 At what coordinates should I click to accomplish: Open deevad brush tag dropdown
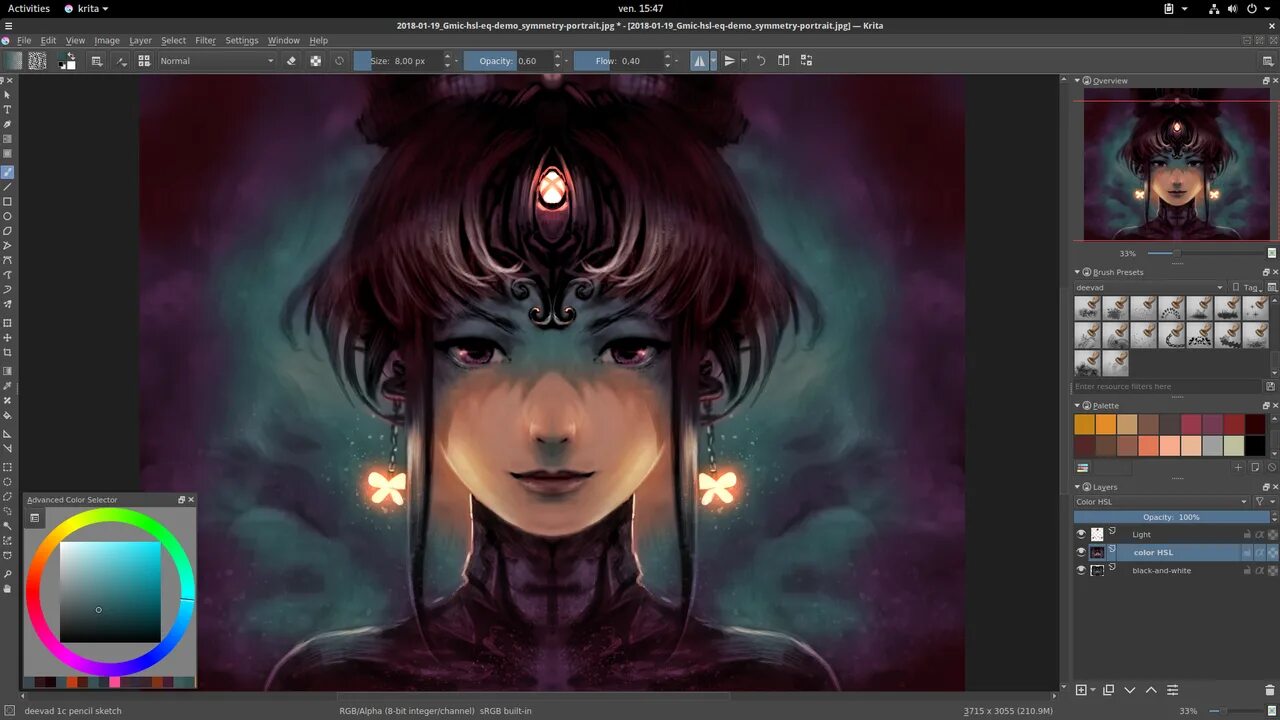click(1149, 287)
